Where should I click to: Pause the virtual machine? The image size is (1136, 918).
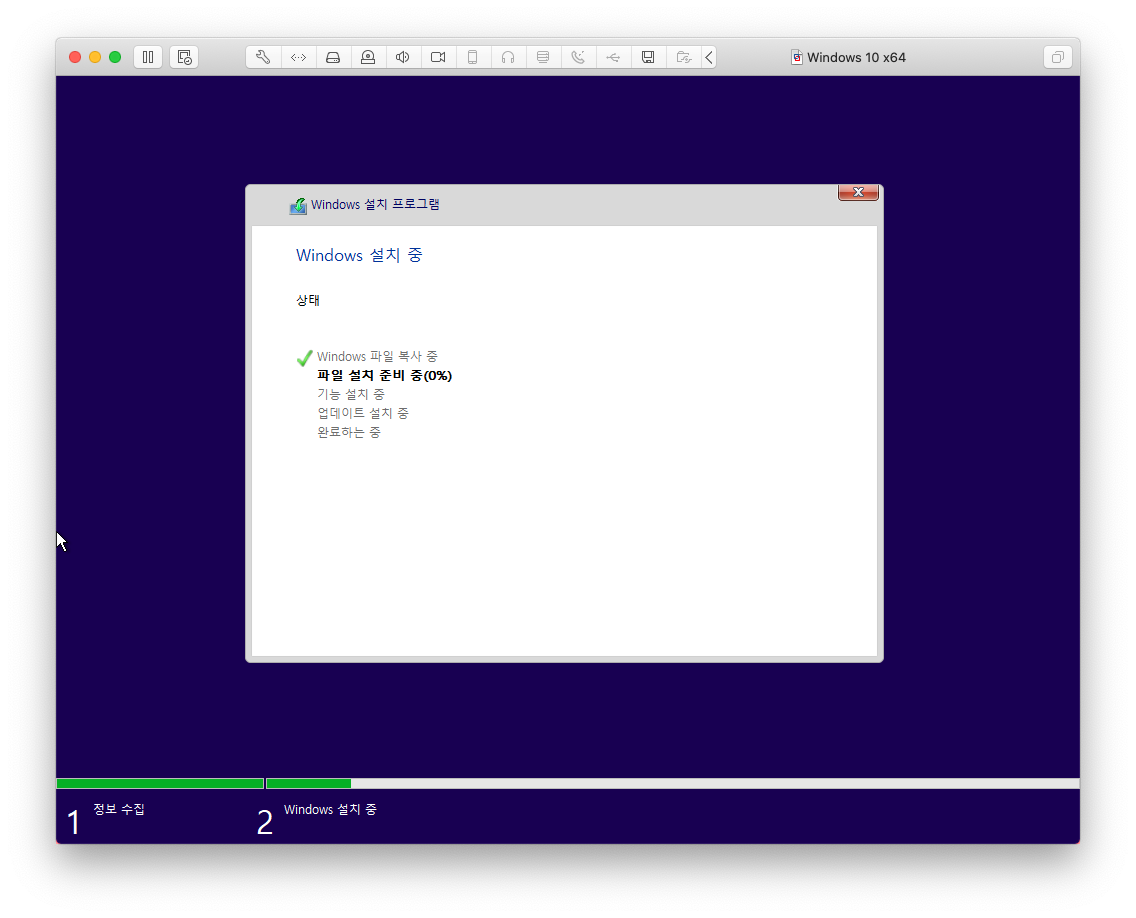coord(148,57)
